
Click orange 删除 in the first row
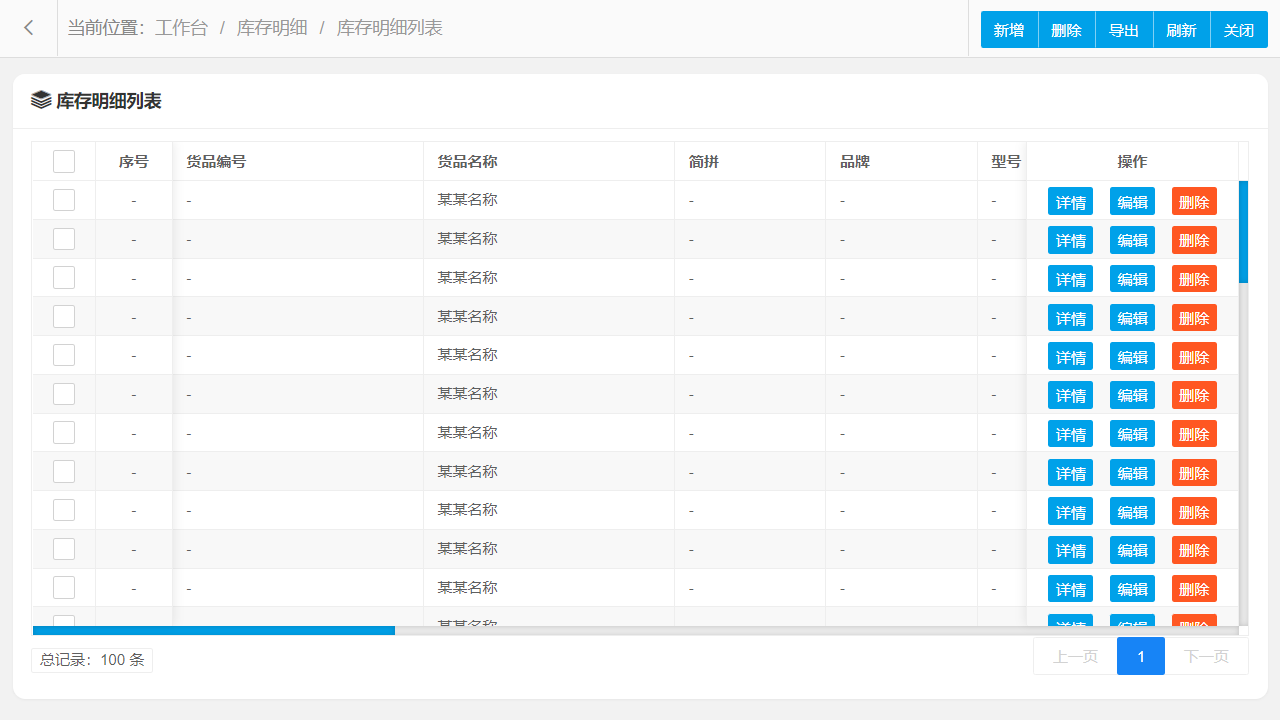1194,201
